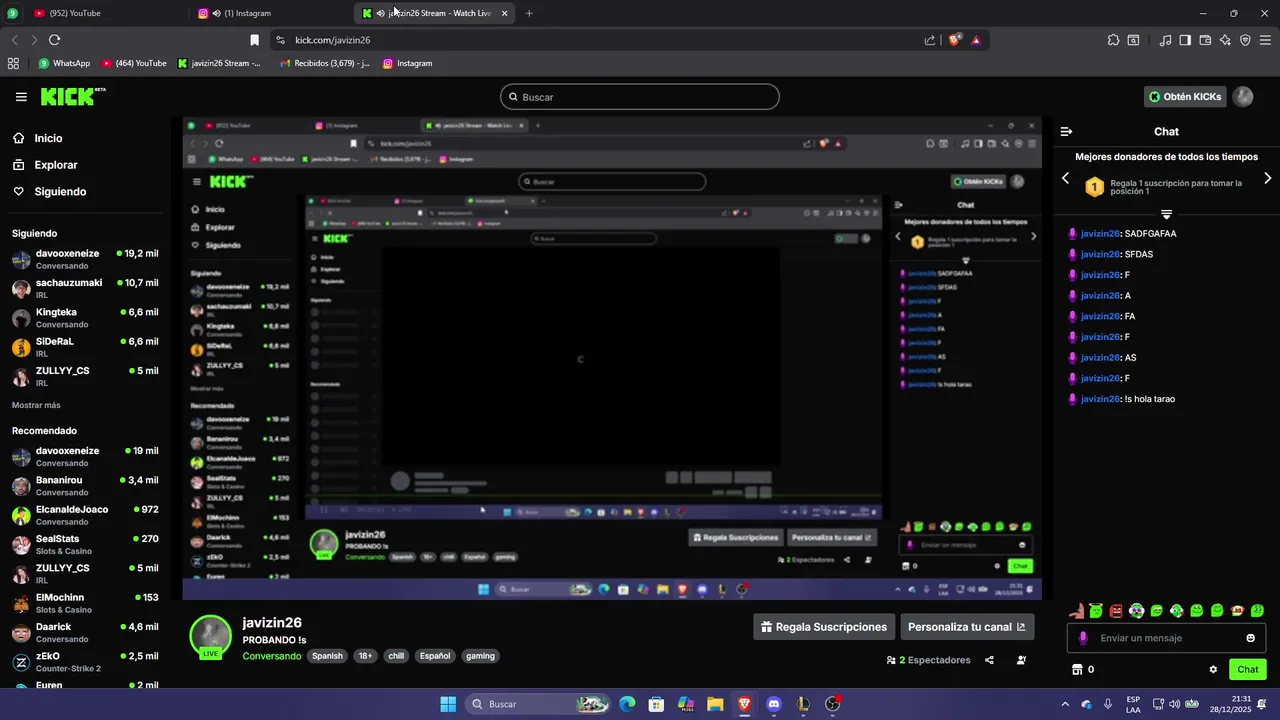Click the Regala Suscripciones button

(823, 627)
